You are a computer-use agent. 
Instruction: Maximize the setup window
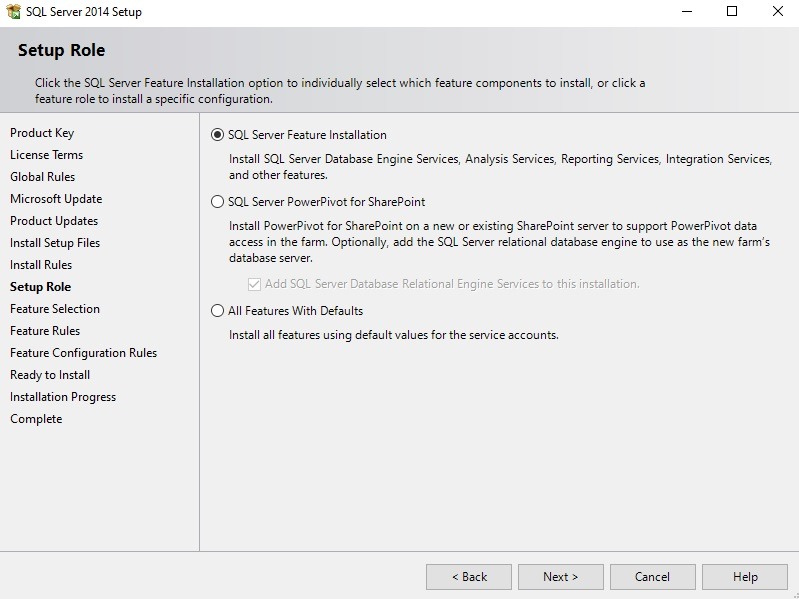(732, 12)
